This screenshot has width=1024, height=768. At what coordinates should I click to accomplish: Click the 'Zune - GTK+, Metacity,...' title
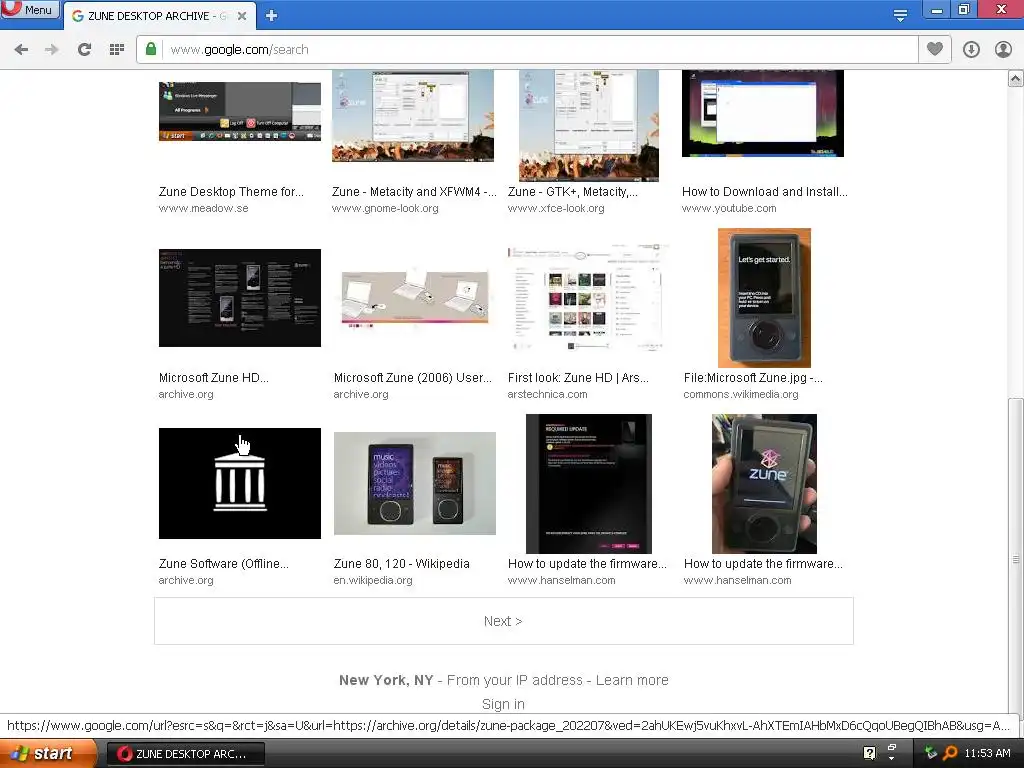tap(573, 191)
